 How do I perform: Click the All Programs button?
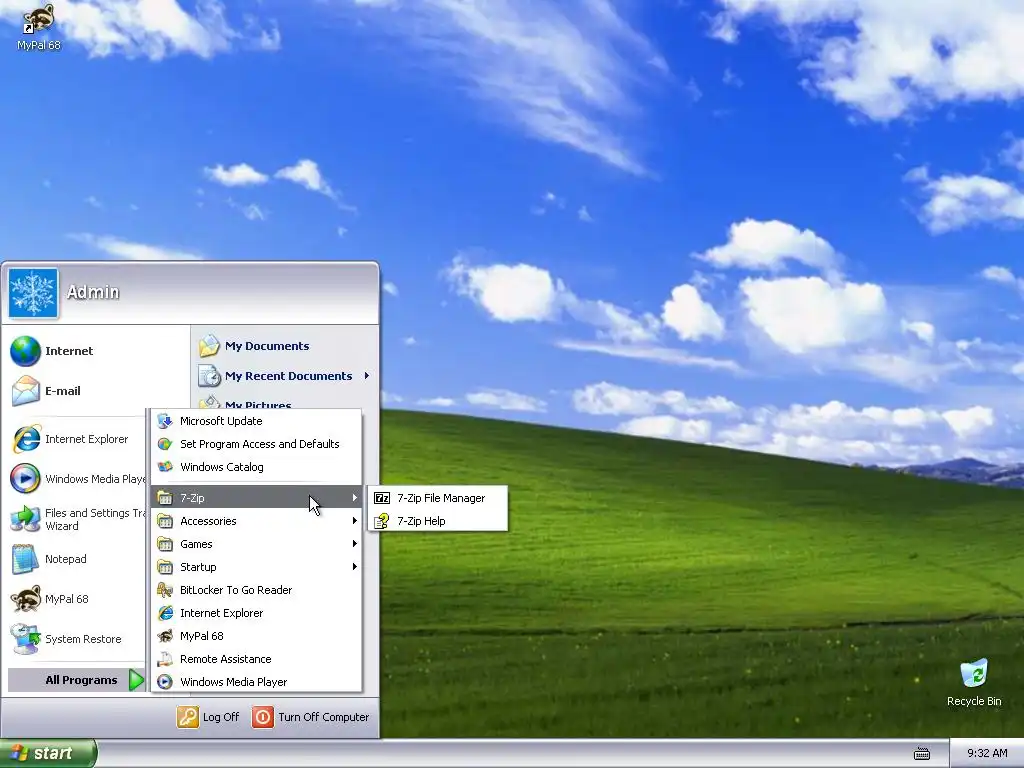click(76, 680)
